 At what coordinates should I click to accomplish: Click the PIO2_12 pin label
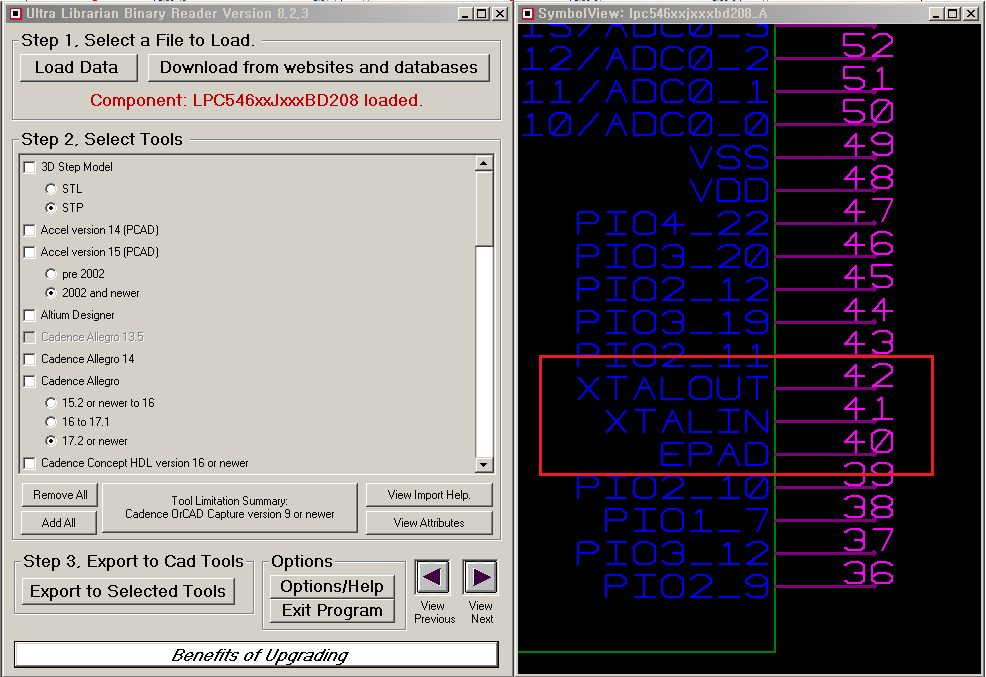point(673,289)
